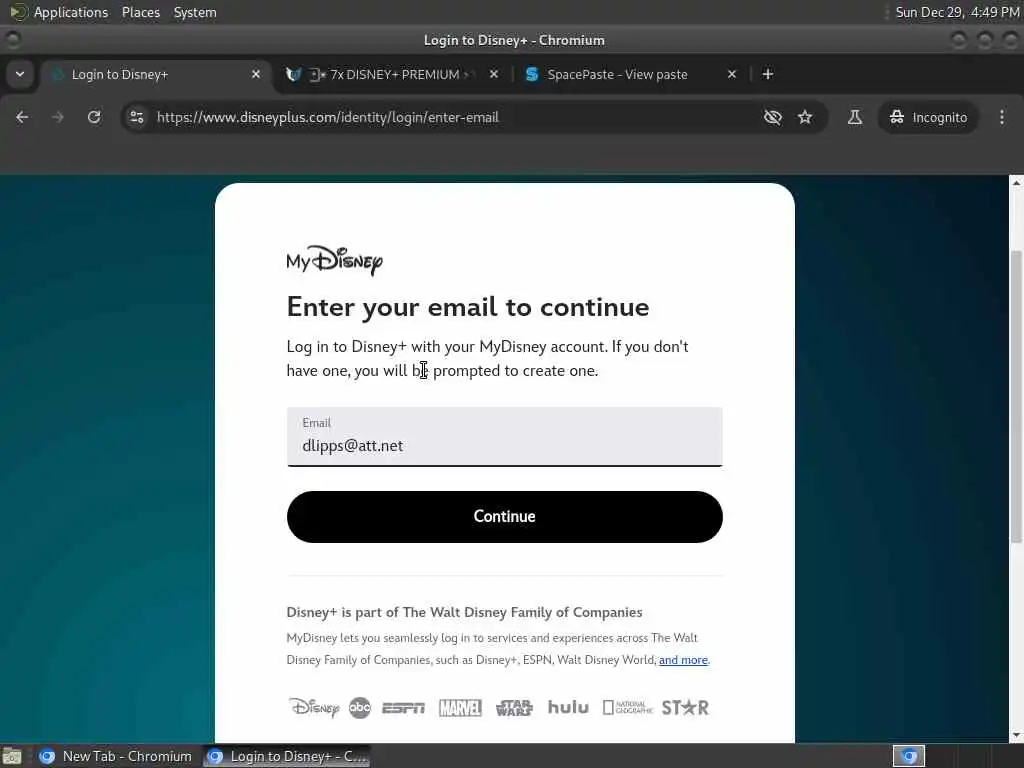Click the MyDisney logo
This screenshot has width=1024, height=768.
click(x=334, y=261)
